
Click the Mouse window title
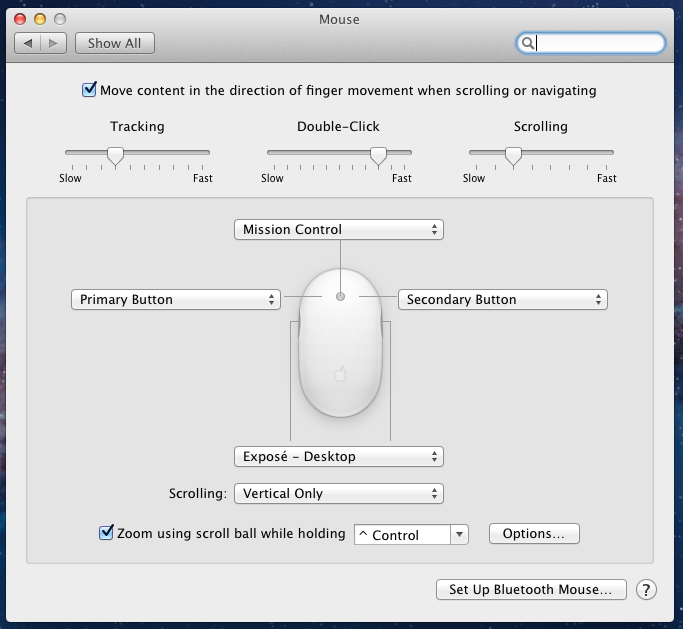click(x=339, y=20)
